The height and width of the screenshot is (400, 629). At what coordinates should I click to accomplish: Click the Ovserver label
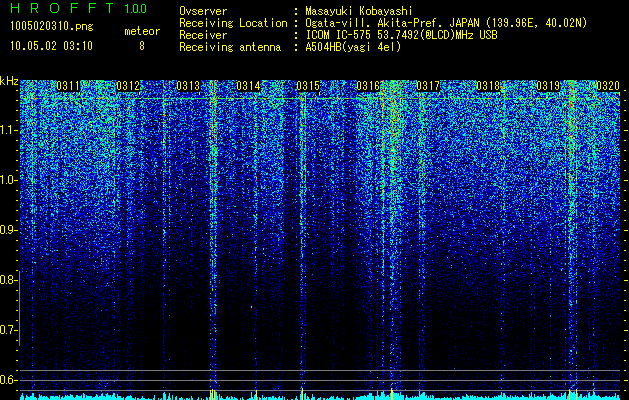[203, 11]
